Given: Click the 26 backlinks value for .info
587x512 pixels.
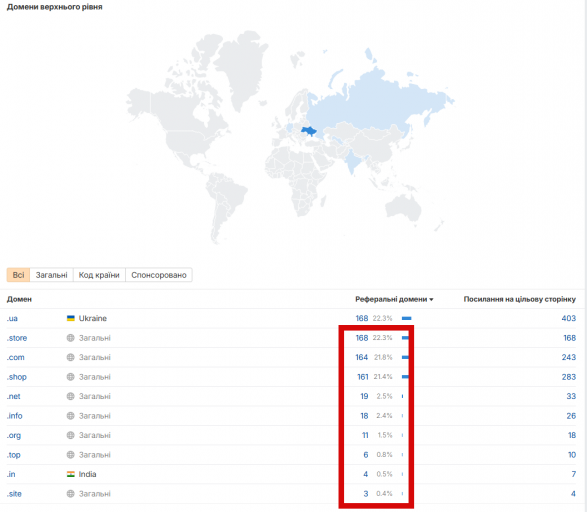Looking at the screenshot, I should 571,416.
